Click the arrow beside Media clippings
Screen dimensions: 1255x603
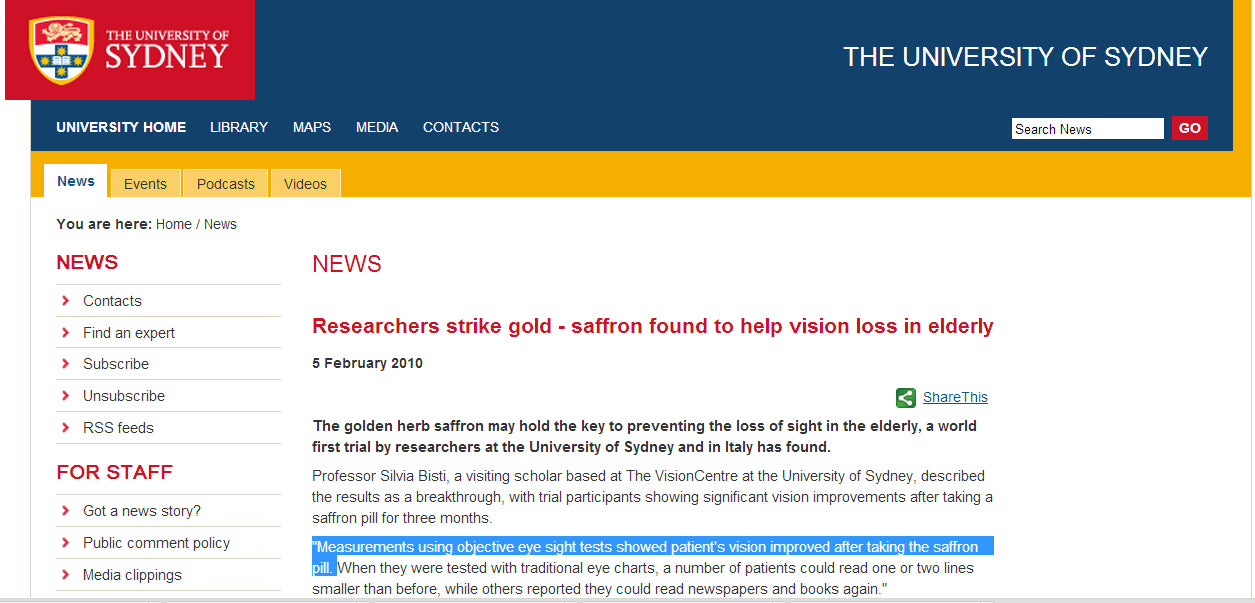click(64, 574)
